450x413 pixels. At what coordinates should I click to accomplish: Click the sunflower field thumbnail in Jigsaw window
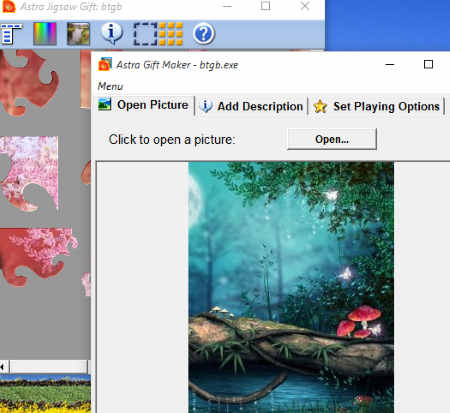click(x=45, y=393)
